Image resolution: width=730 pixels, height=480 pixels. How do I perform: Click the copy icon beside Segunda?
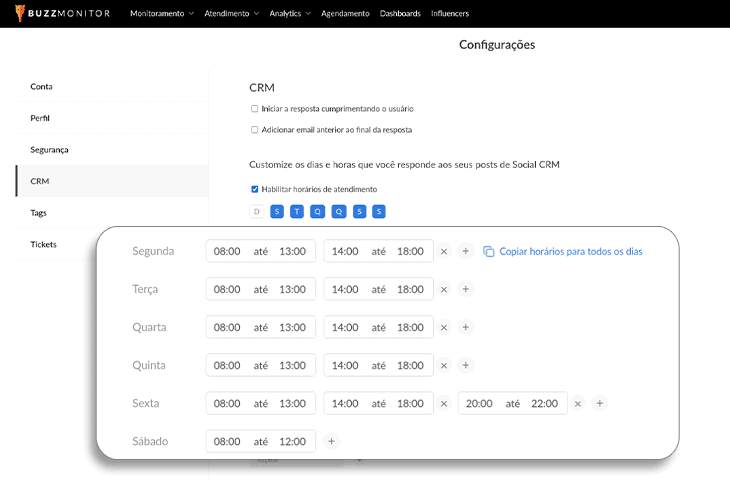(489, 251)
